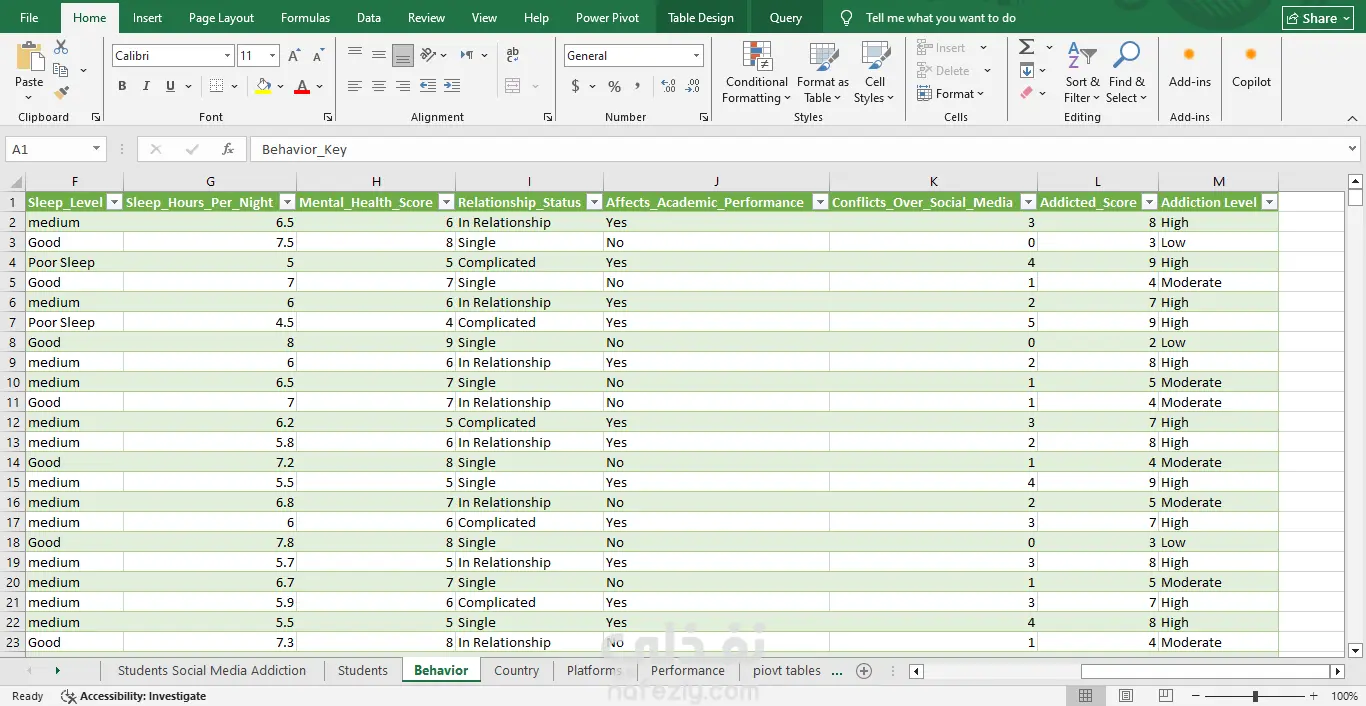The height and width of the screenshot is (706, 1366).
Task: Open the Insert ribbon tab
Action: click(x=147, y=18)
